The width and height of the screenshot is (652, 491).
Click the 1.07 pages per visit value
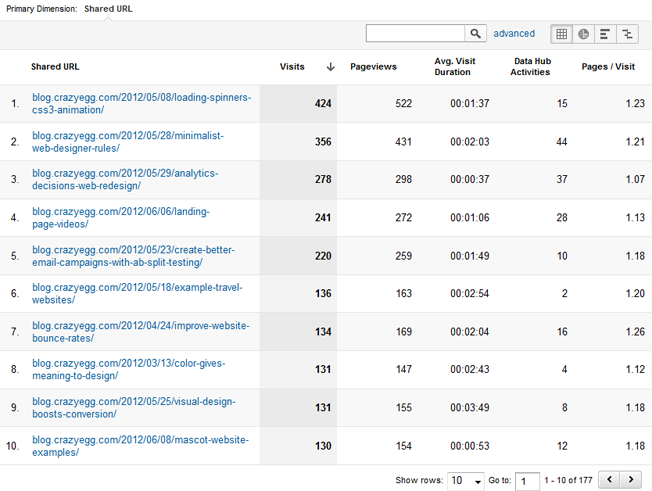[635, 179]
